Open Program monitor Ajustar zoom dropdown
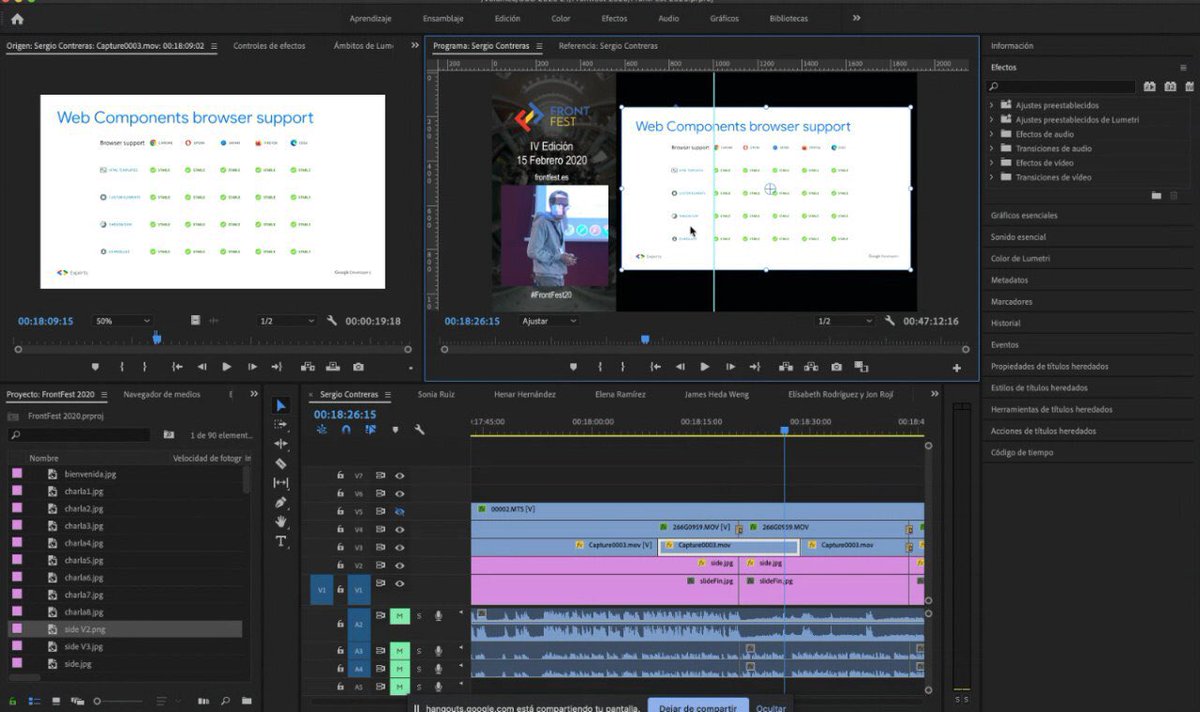 549,321
